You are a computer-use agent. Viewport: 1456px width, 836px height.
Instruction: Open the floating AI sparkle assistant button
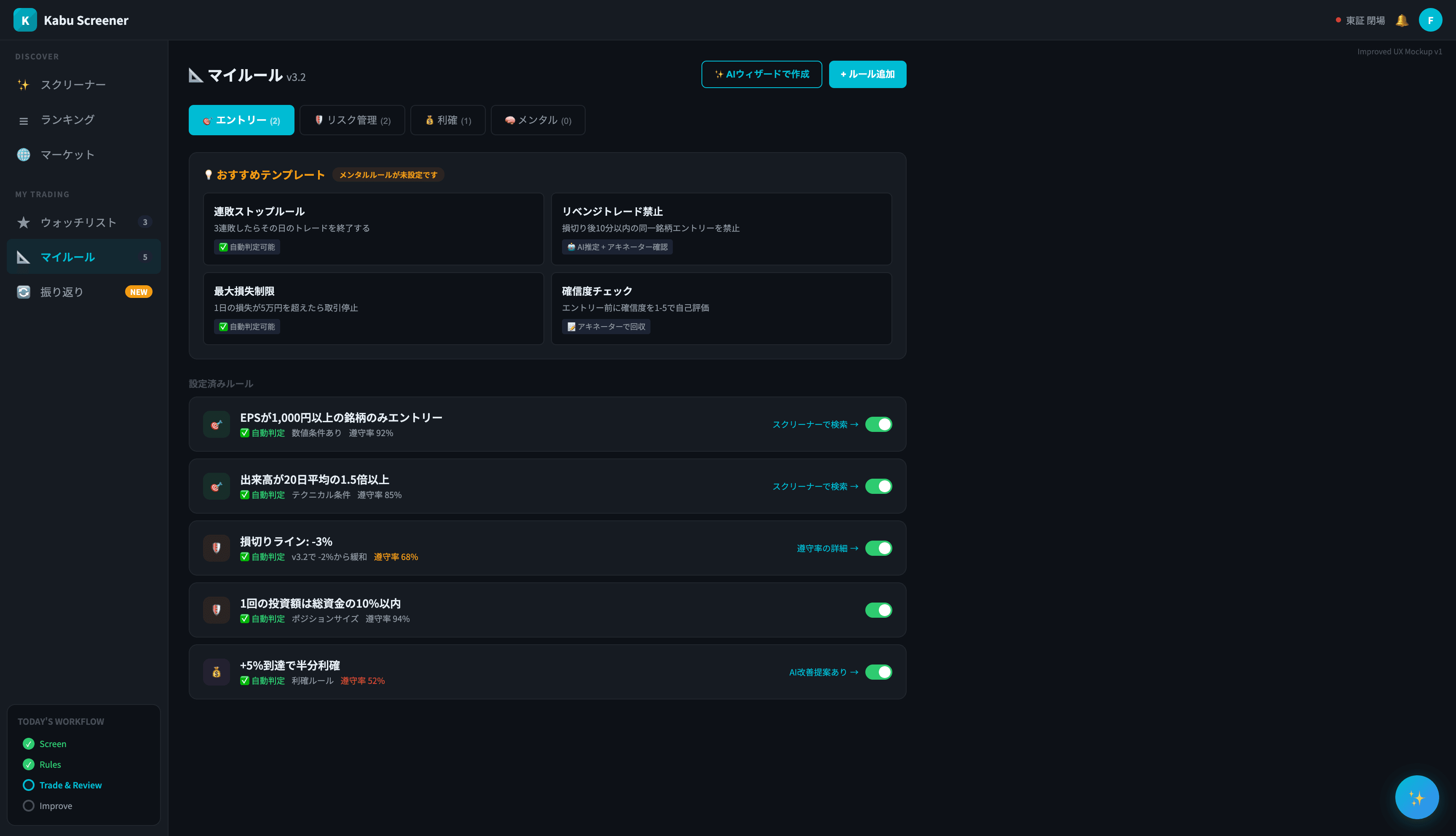1416,797
